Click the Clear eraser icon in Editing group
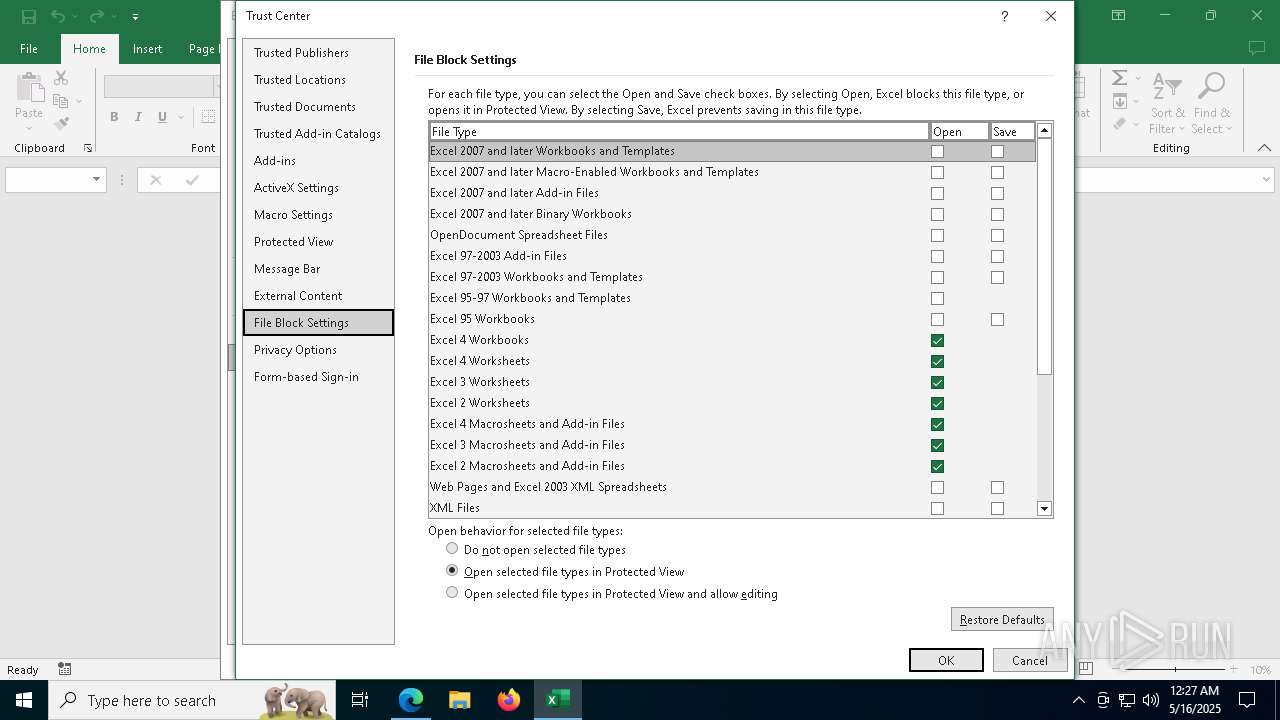This screenshot has height=720, width=1280. [1120, 123]
